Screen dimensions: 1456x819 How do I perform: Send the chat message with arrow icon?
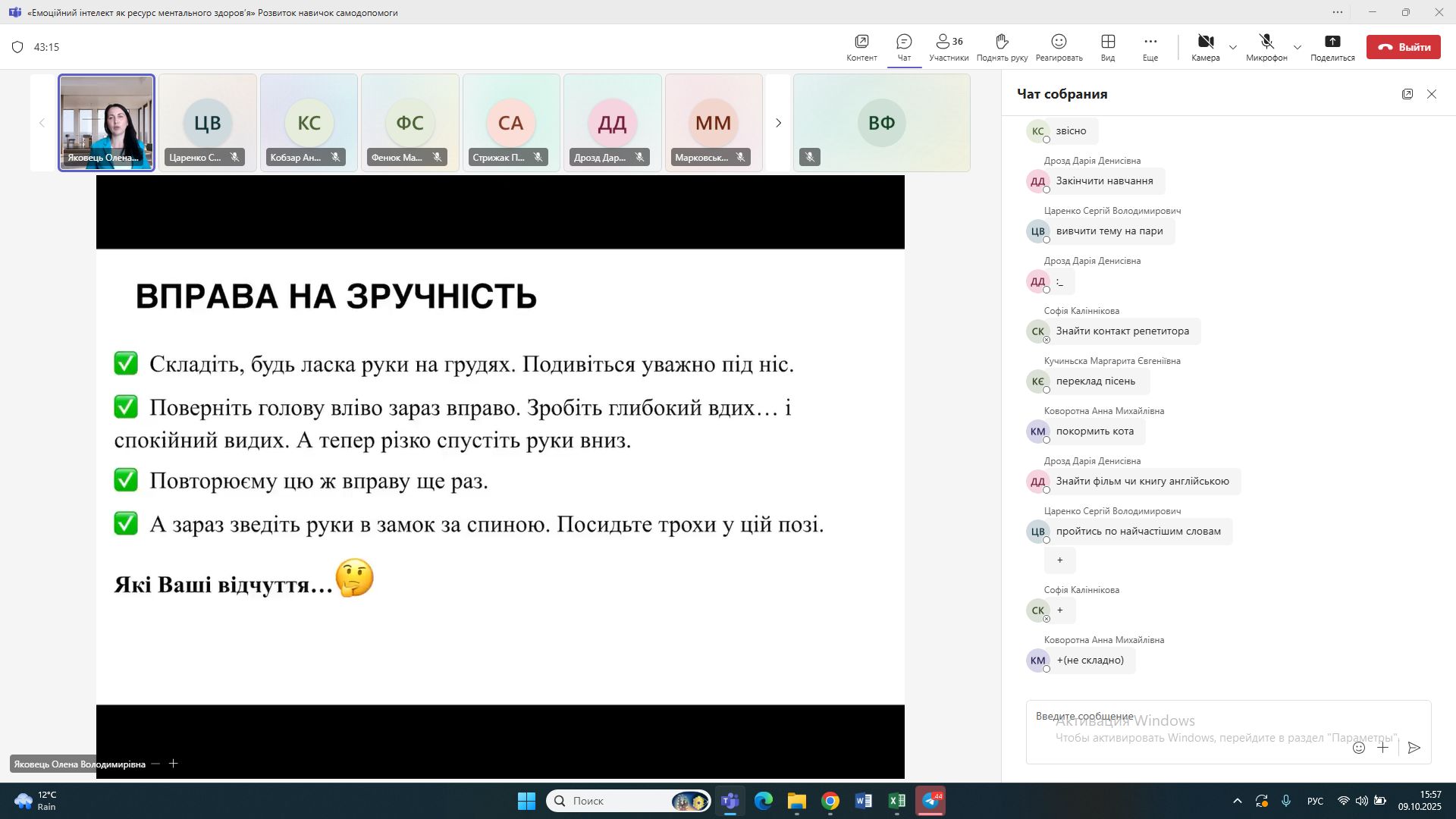tap(1414, 748)
